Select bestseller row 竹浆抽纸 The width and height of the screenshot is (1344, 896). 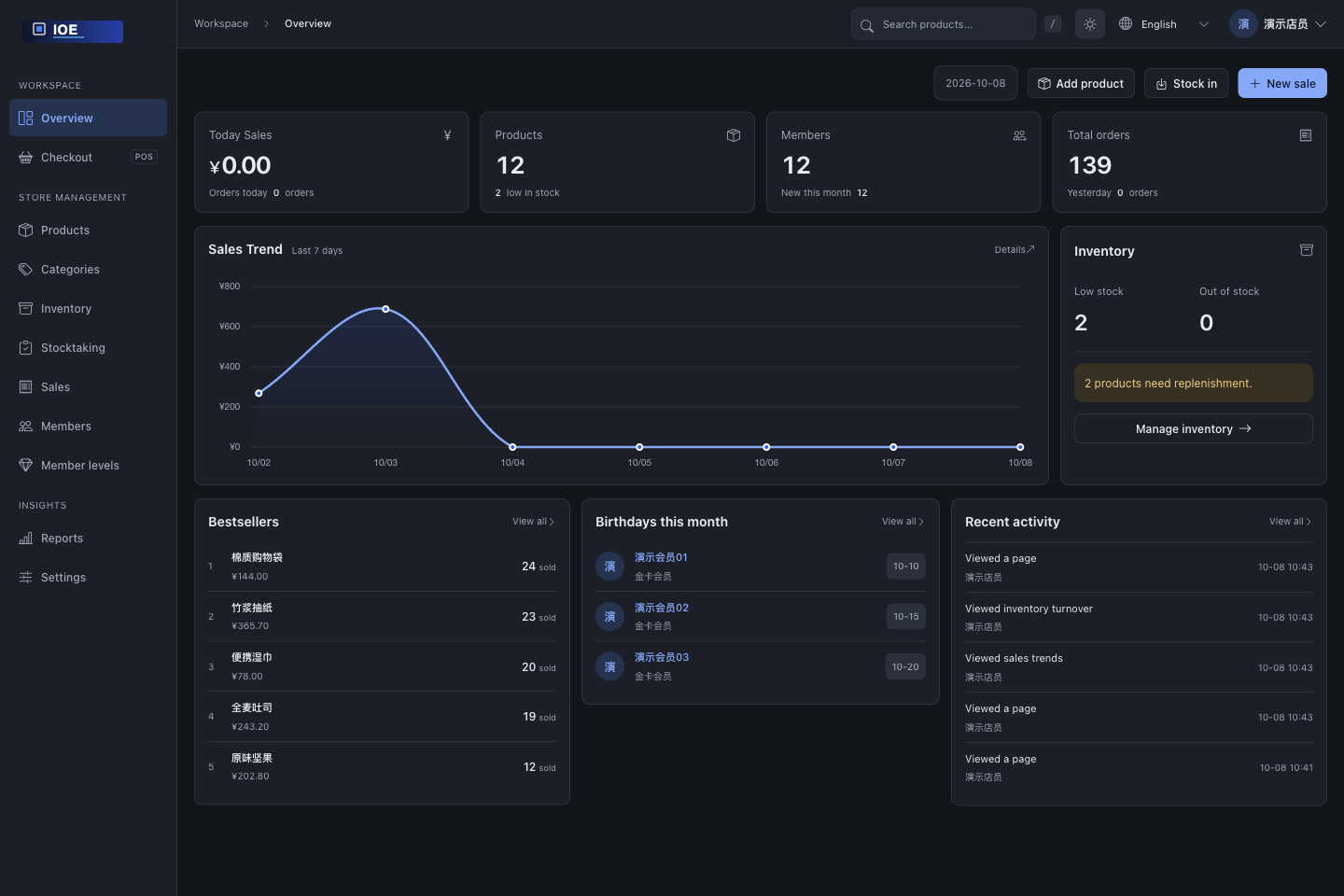click(x=382, y=616)
